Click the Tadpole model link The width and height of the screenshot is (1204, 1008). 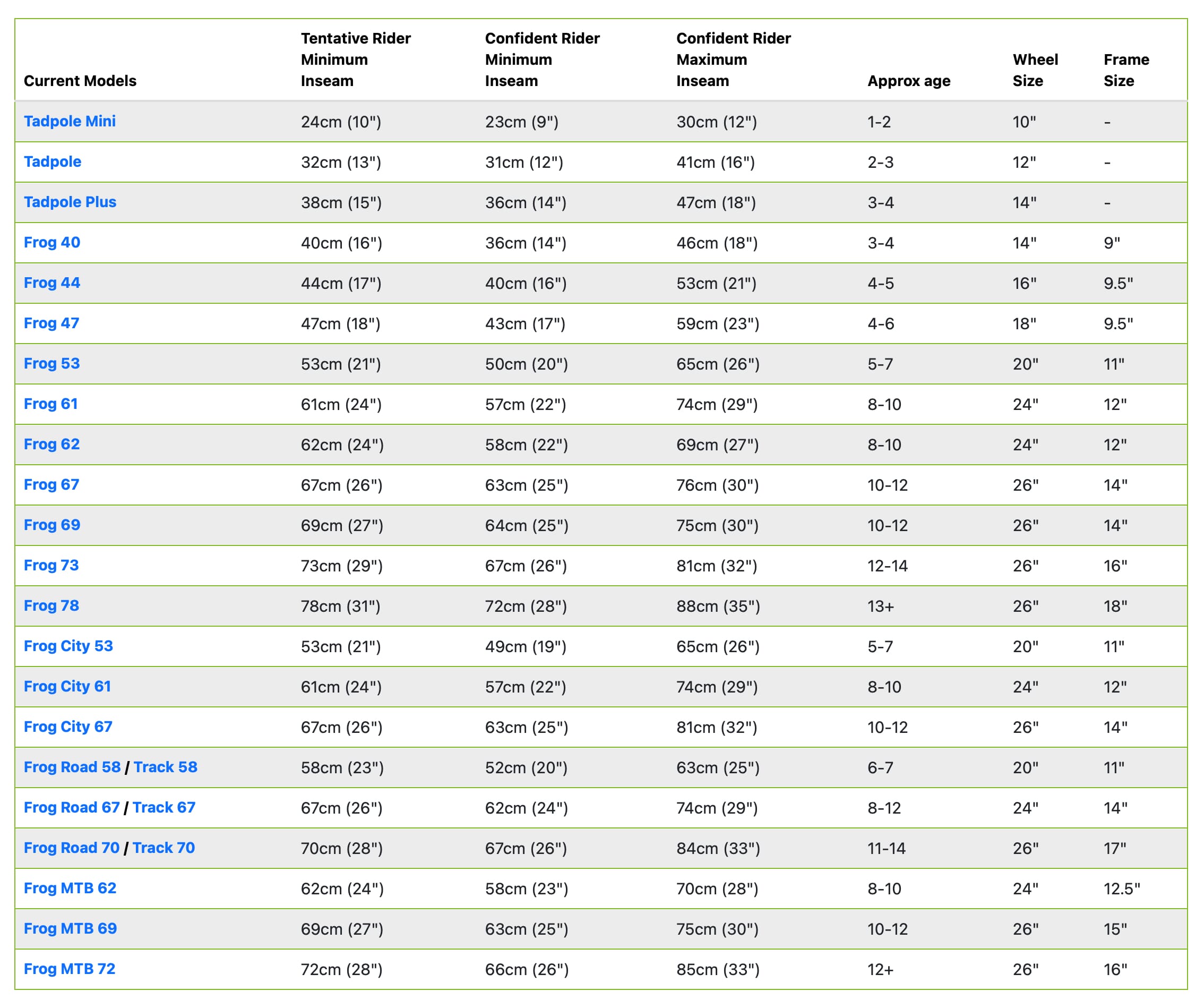tap(52, 161)
